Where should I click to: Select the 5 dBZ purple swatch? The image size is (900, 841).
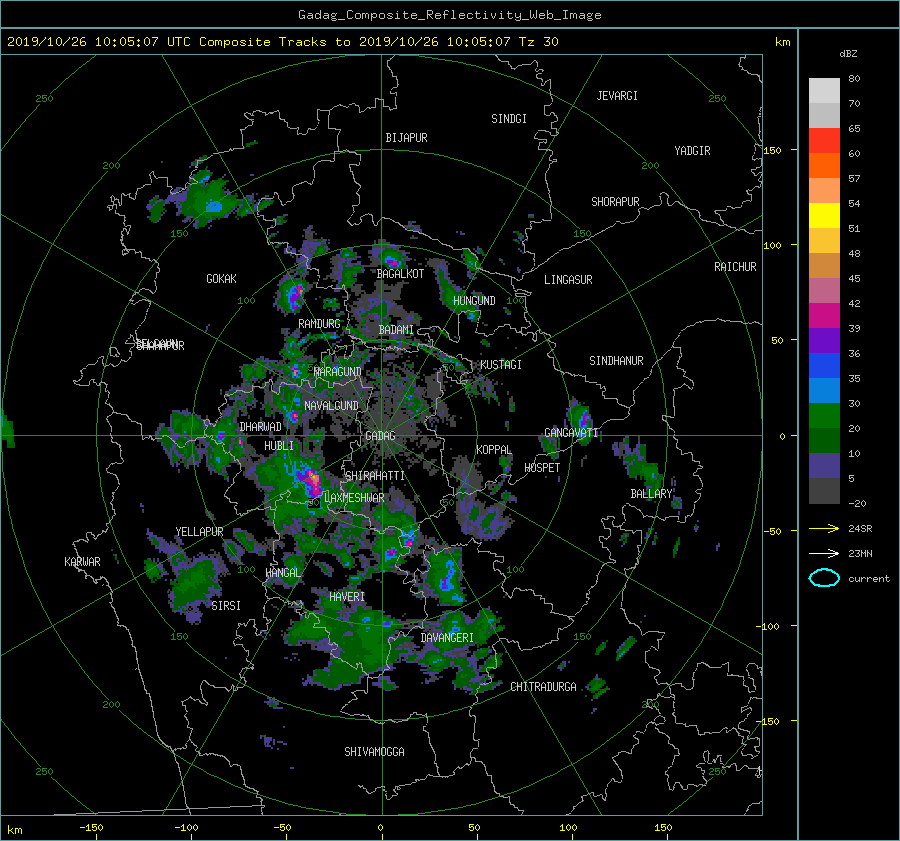point(824,465)
